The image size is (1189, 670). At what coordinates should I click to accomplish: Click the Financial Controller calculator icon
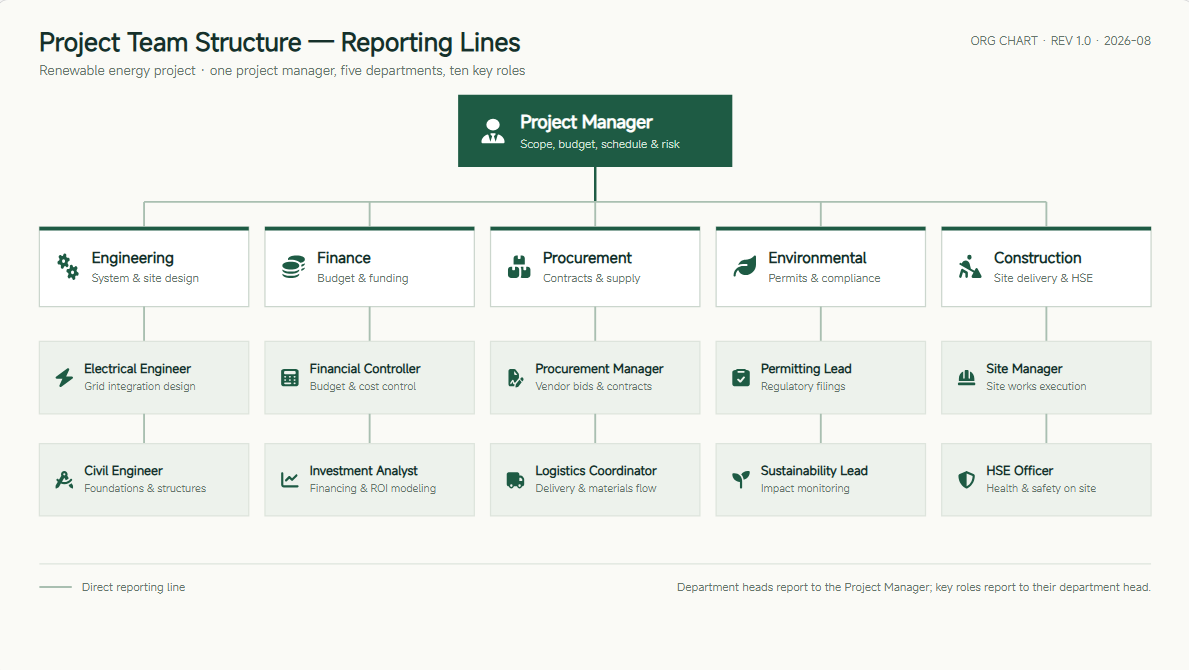point(290,377)
